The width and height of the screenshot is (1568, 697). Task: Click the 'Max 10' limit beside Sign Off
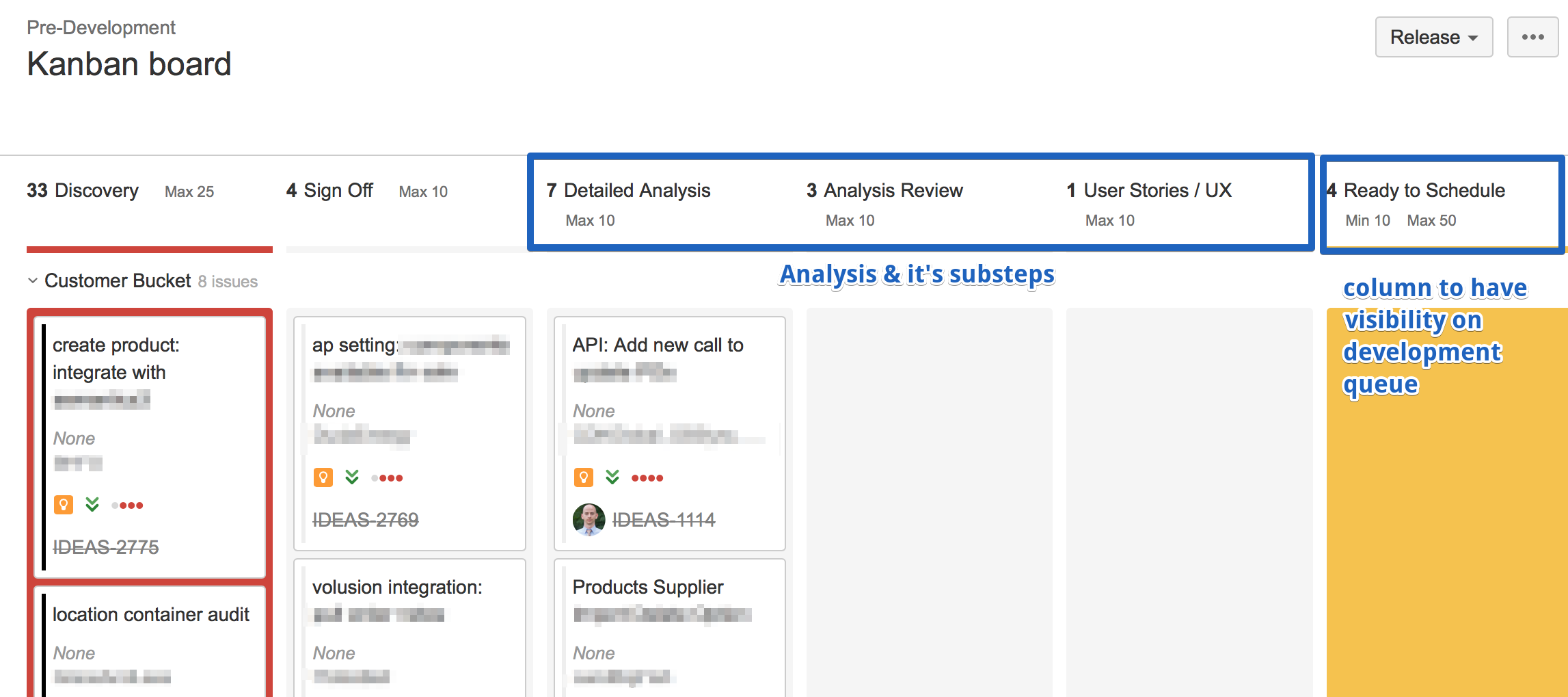pyautogui.click(x=423, y=192)
